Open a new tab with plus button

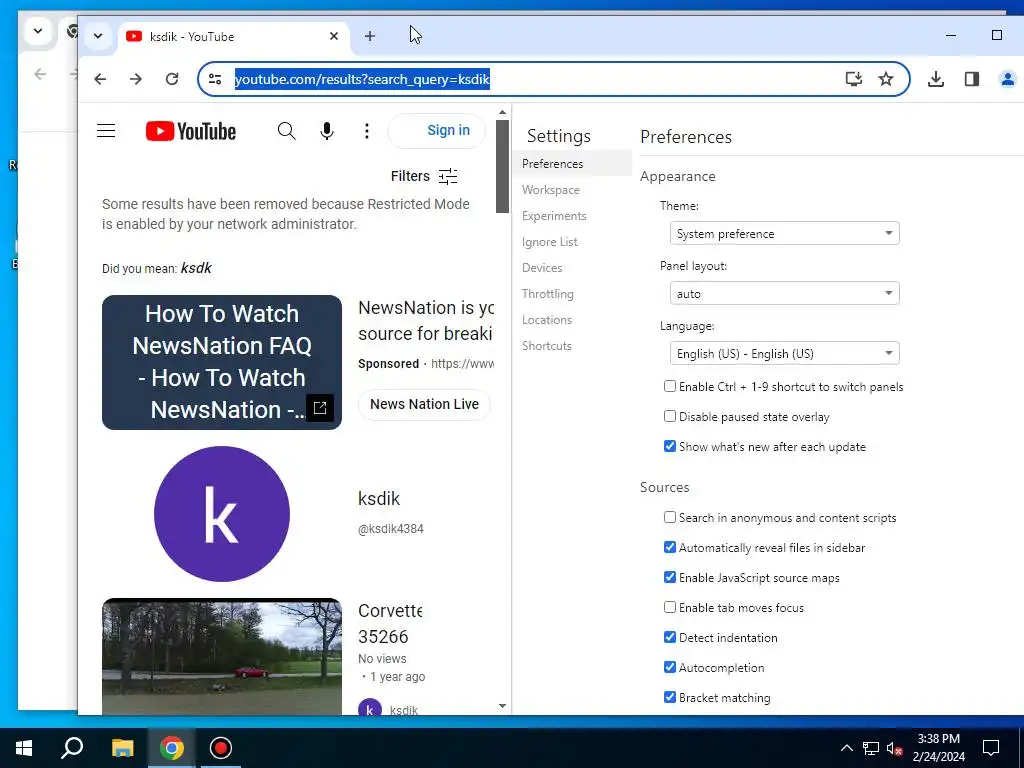pyautogui.click(x=370, y=37)
